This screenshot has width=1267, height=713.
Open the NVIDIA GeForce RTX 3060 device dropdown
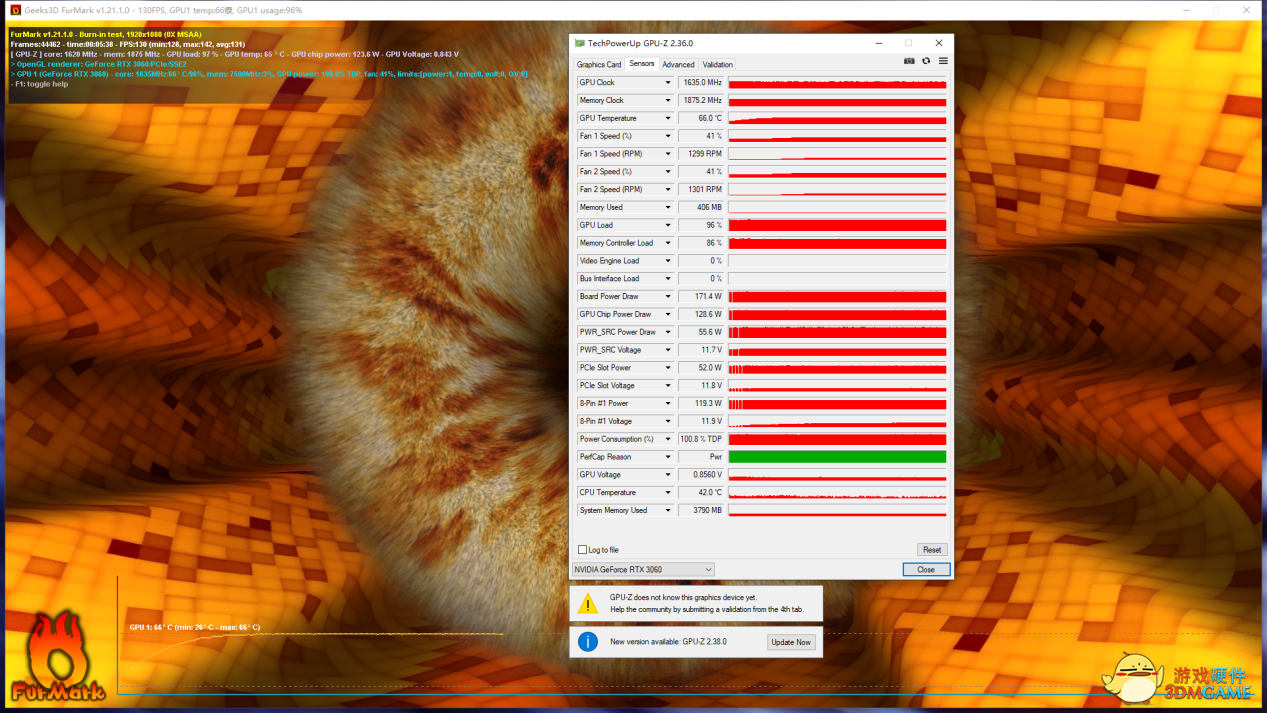pos(643,570)
